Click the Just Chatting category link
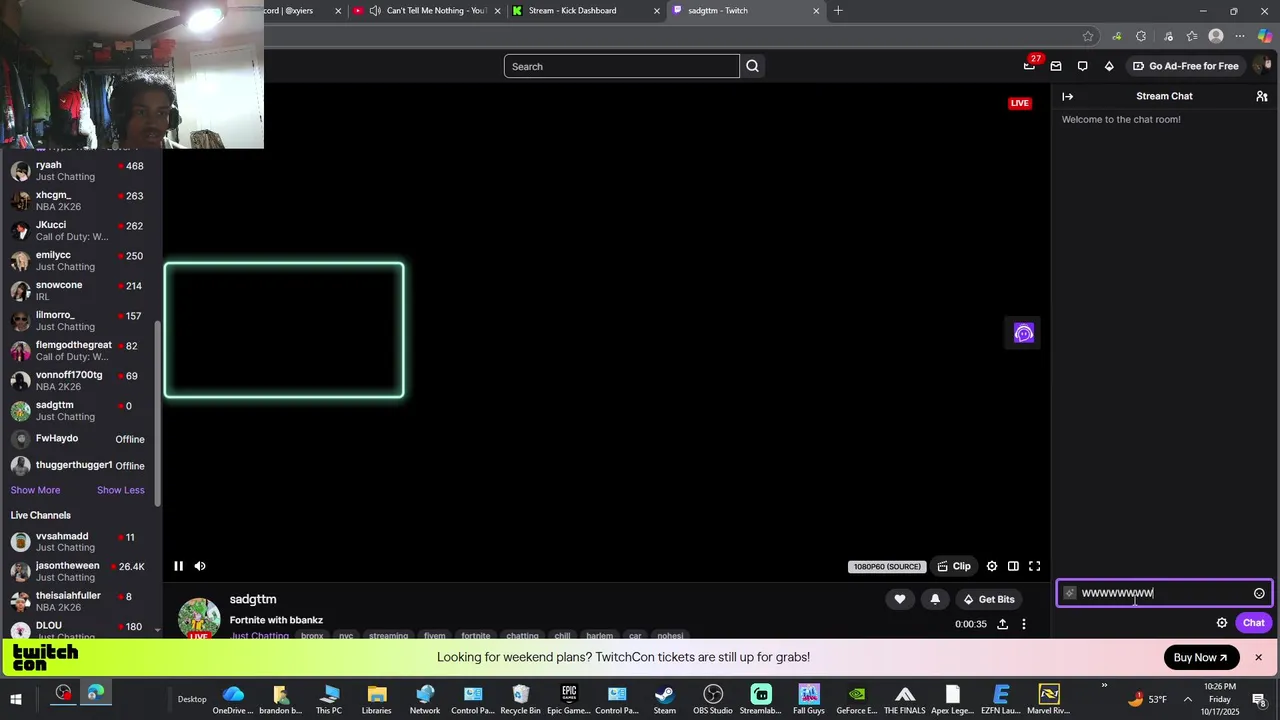Viewport: 1280px width, 720px height. pyautogui.click(x=259, y=636)
